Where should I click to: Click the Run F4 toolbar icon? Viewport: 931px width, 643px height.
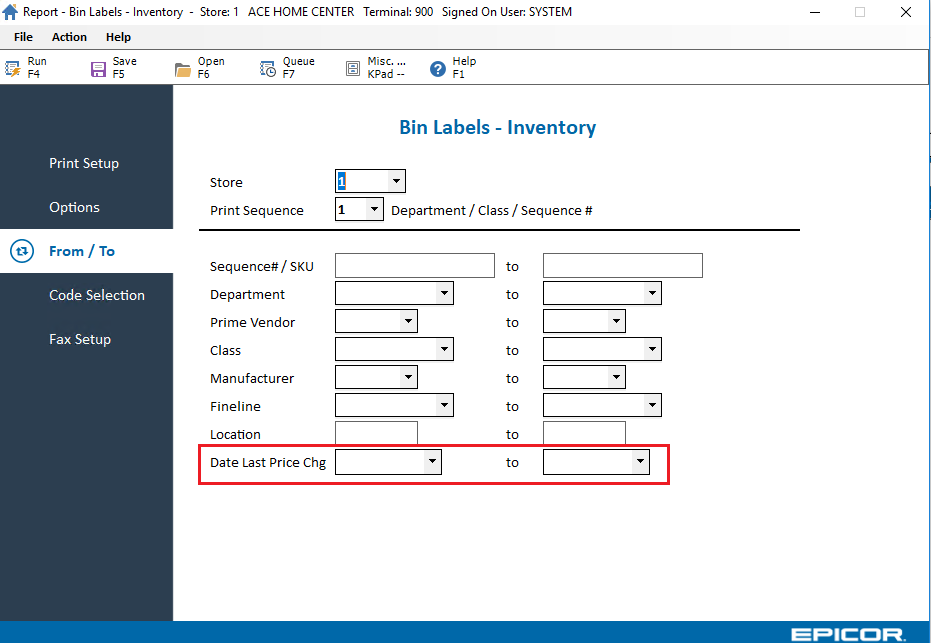pos(13,69)
